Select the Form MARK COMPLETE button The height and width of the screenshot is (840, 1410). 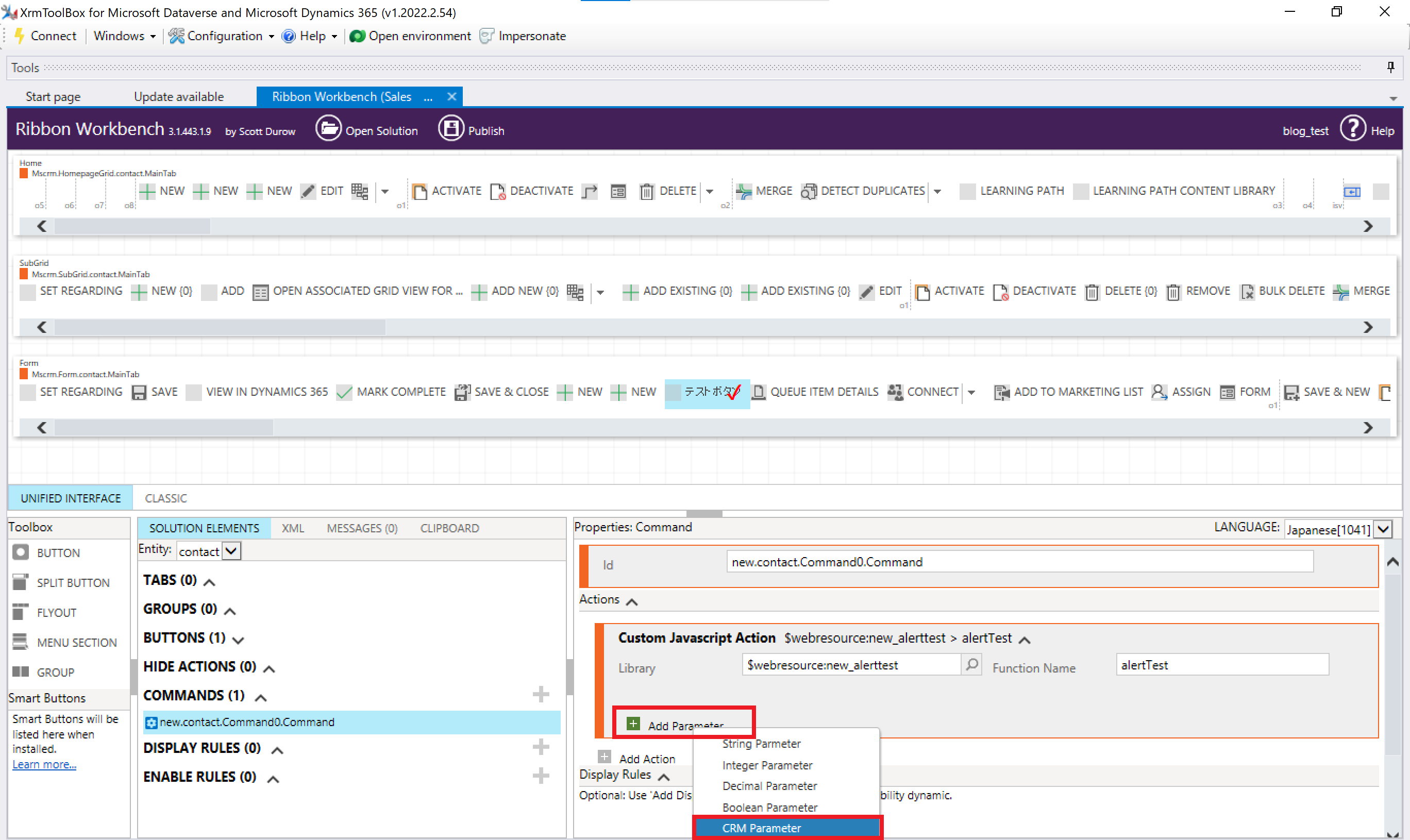point(391,392)
